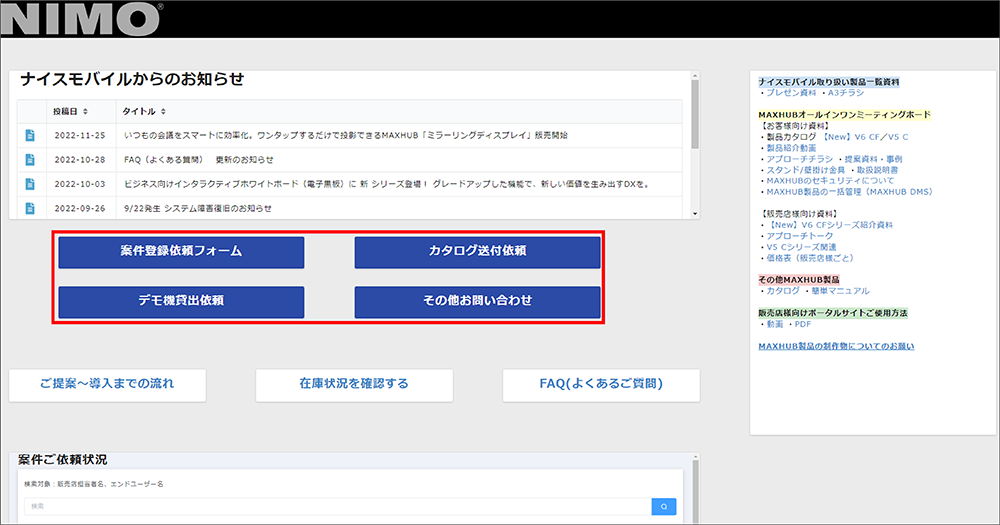Image resolution: width=1000 pixels, height=525 pixels.
Task: Open the 動画 usage guide link
Action: [x=774, y=324]
